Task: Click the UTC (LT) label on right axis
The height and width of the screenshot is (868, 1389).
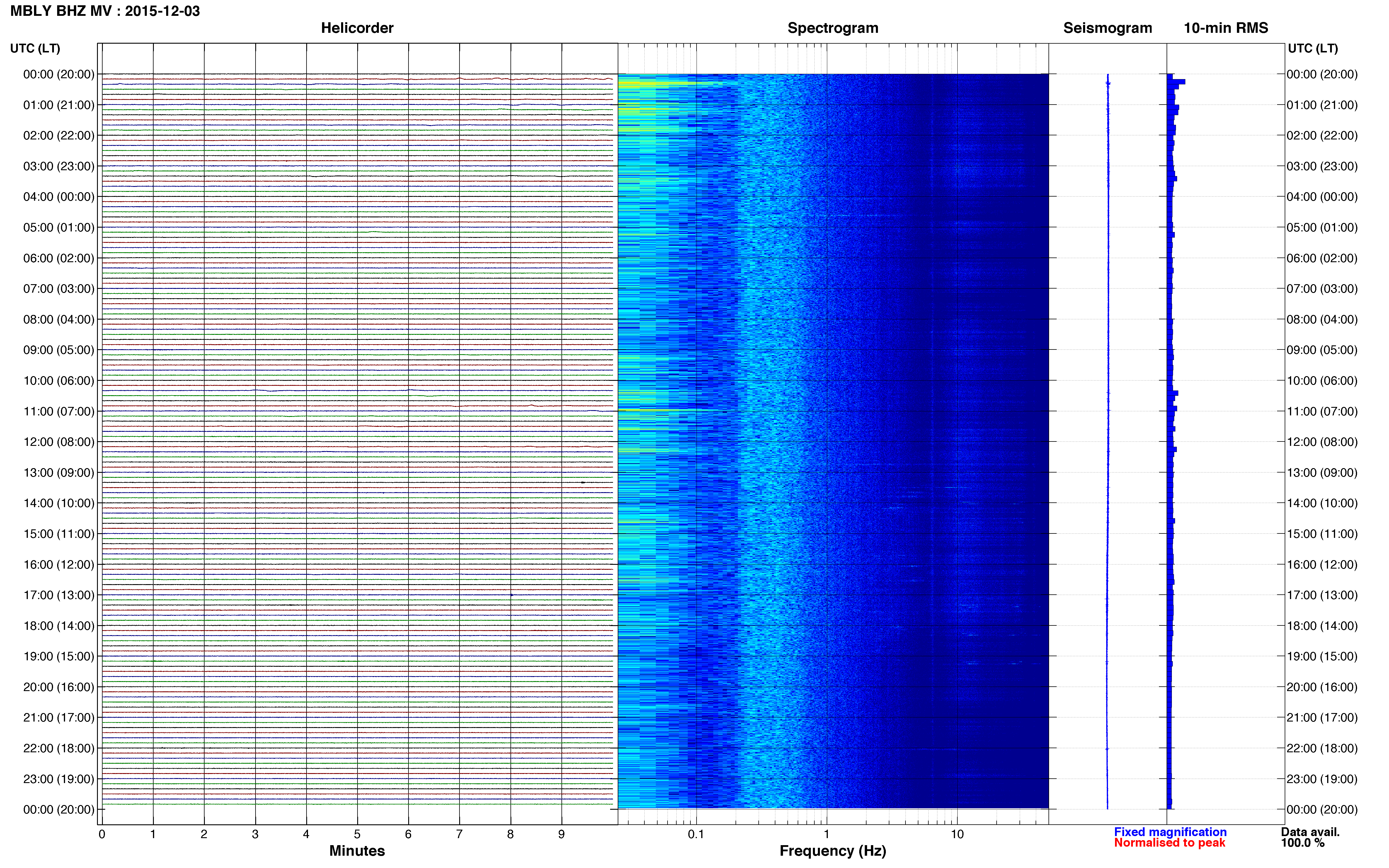Action: pos(1313,48)
